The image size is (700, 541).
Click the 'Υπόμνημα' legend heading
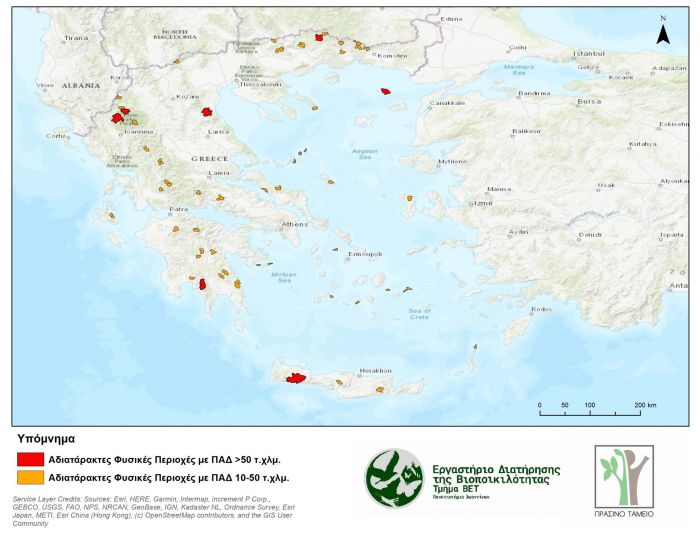[x=46, y=439]
